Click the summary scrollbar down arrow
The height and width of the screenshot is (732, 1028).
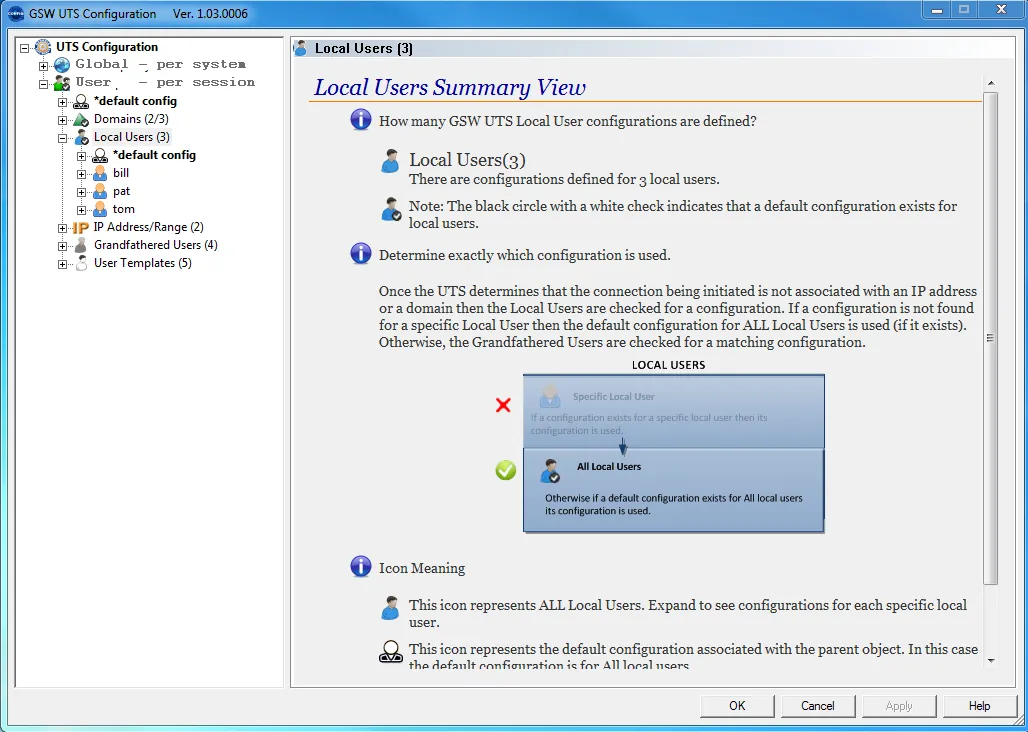pyautogui.click(x=991, y=661)
